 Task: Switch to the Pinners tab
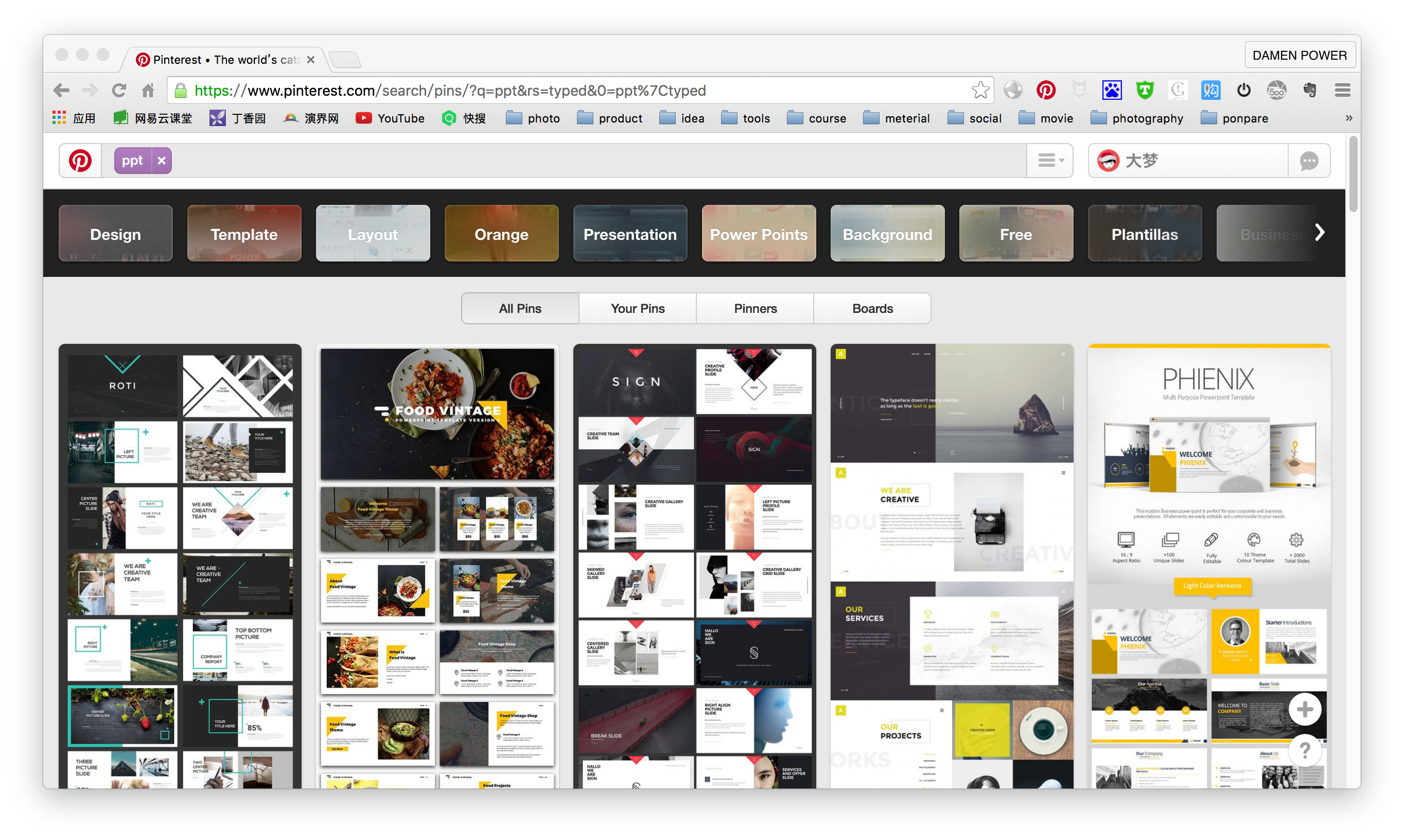tap(756, 308)
